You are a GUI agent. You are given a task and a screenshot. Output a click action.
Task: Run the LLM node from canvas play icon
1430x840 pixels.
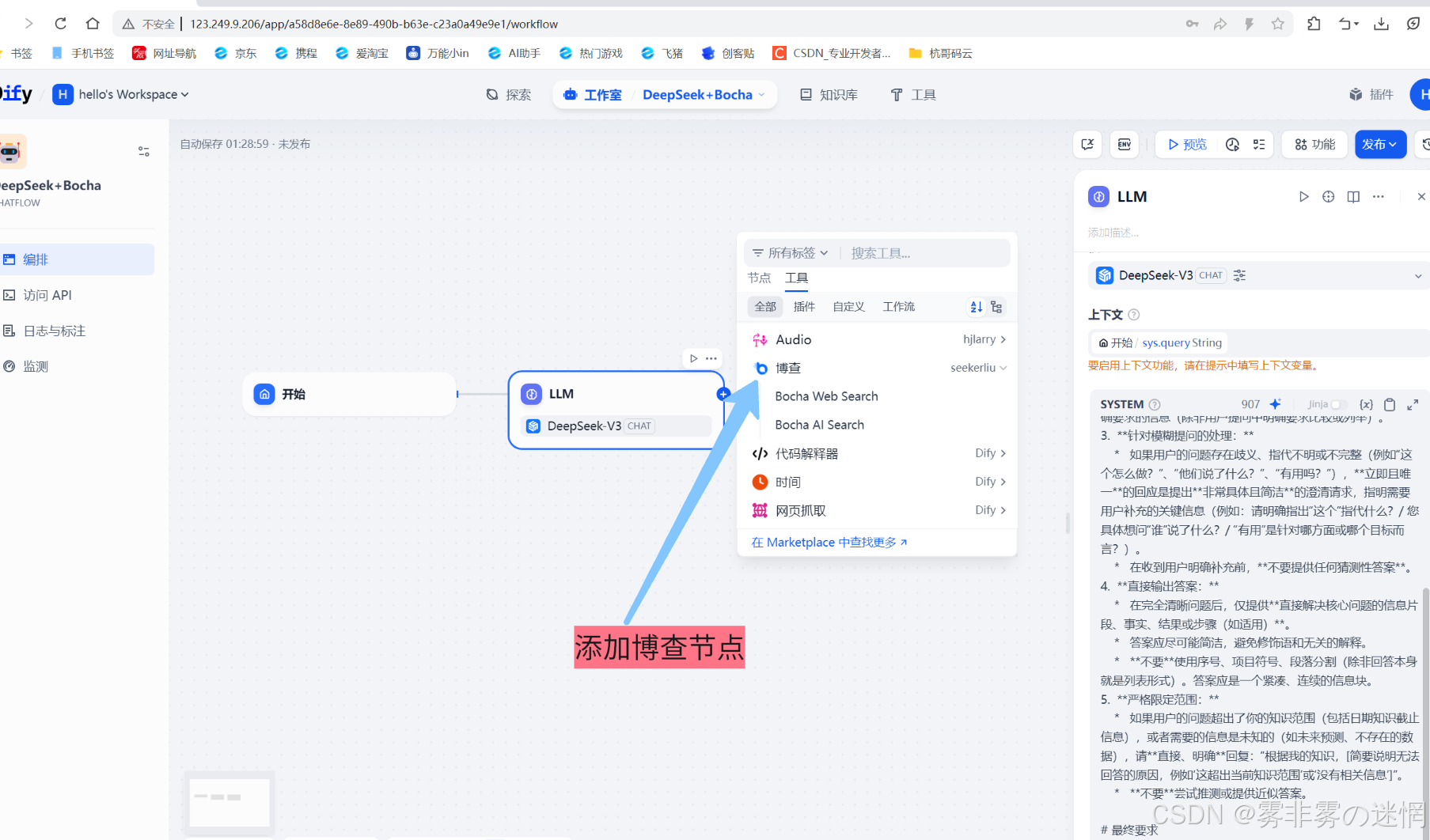click(x=694, y=358)
